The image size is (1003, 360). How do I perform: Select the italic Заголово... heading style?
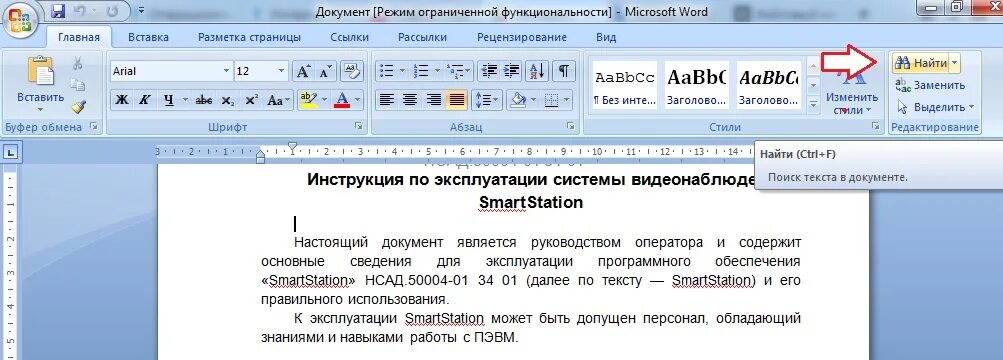769,85
